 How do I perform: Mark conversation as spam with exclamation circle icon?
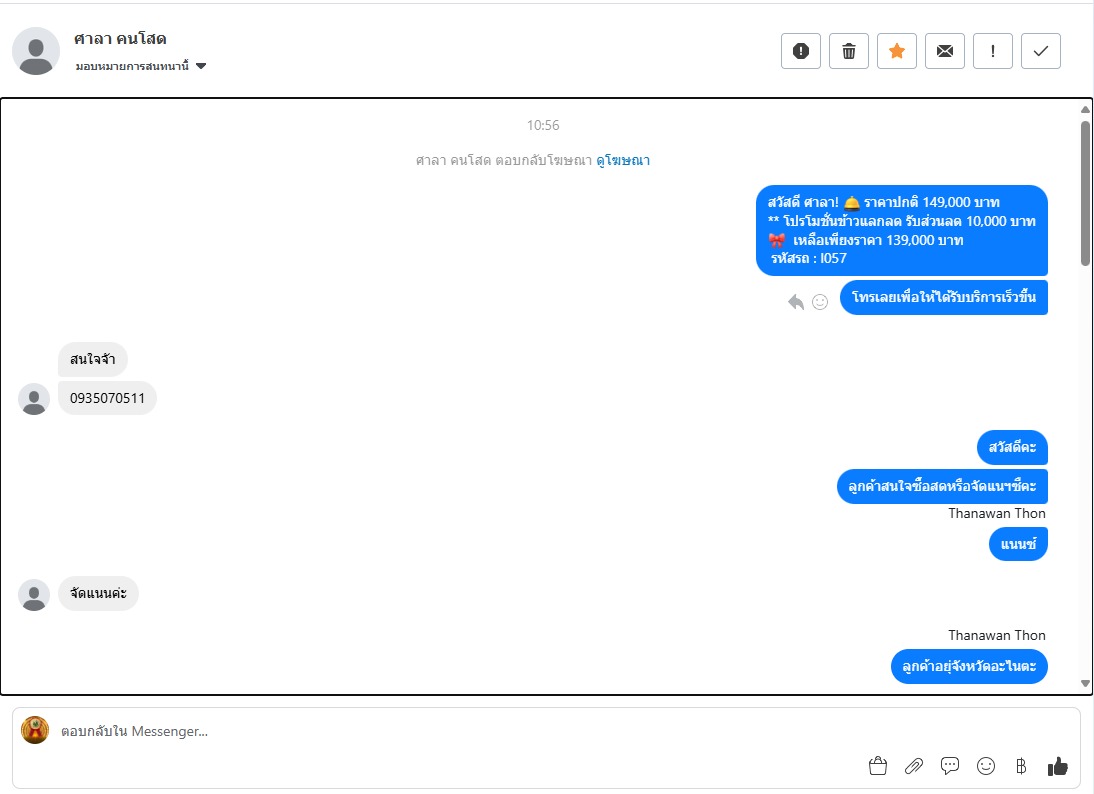[800, 51]
